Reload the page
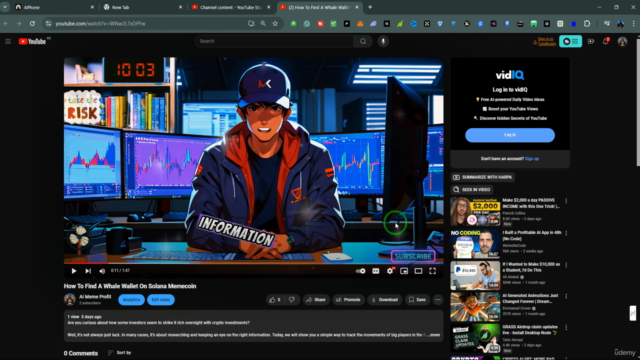Screen dimensions: 640x360 coord(32,24)
